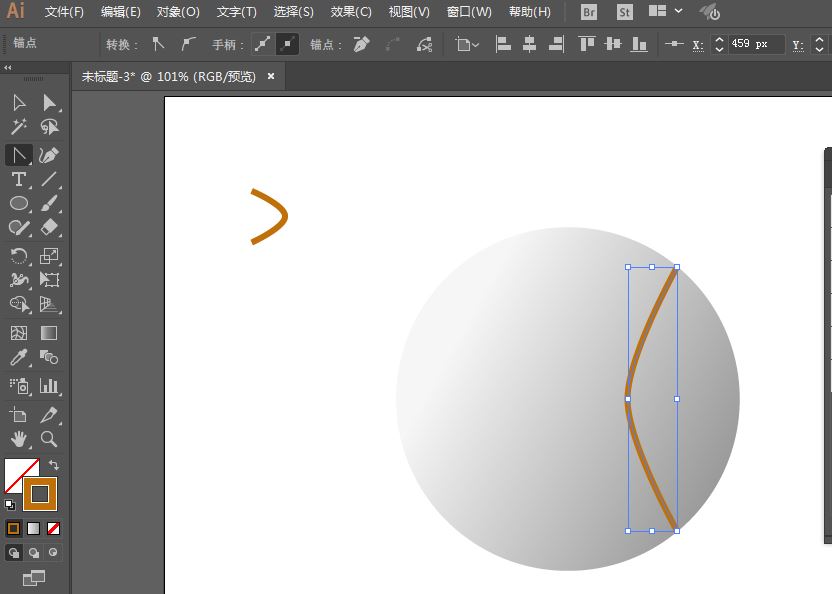Expand the toolbar collapse arrows
The height and width of the screenshot is (594, 832).
pyautogui.click(x=7, y=67)
